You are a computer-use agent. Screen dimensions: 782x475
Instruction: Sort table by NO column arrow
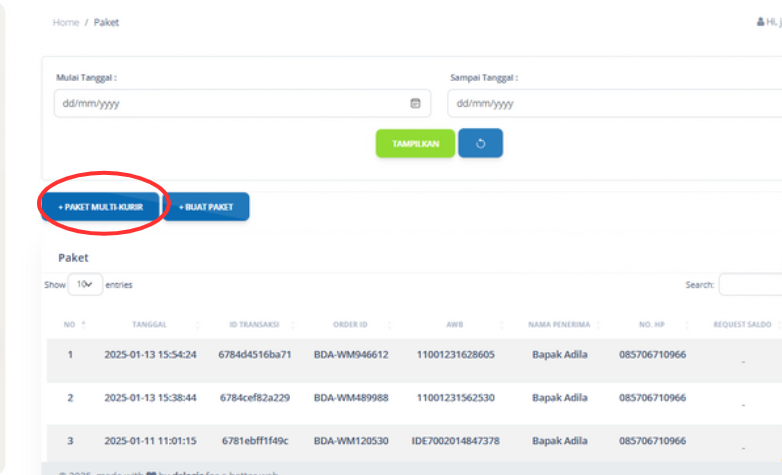83,324
